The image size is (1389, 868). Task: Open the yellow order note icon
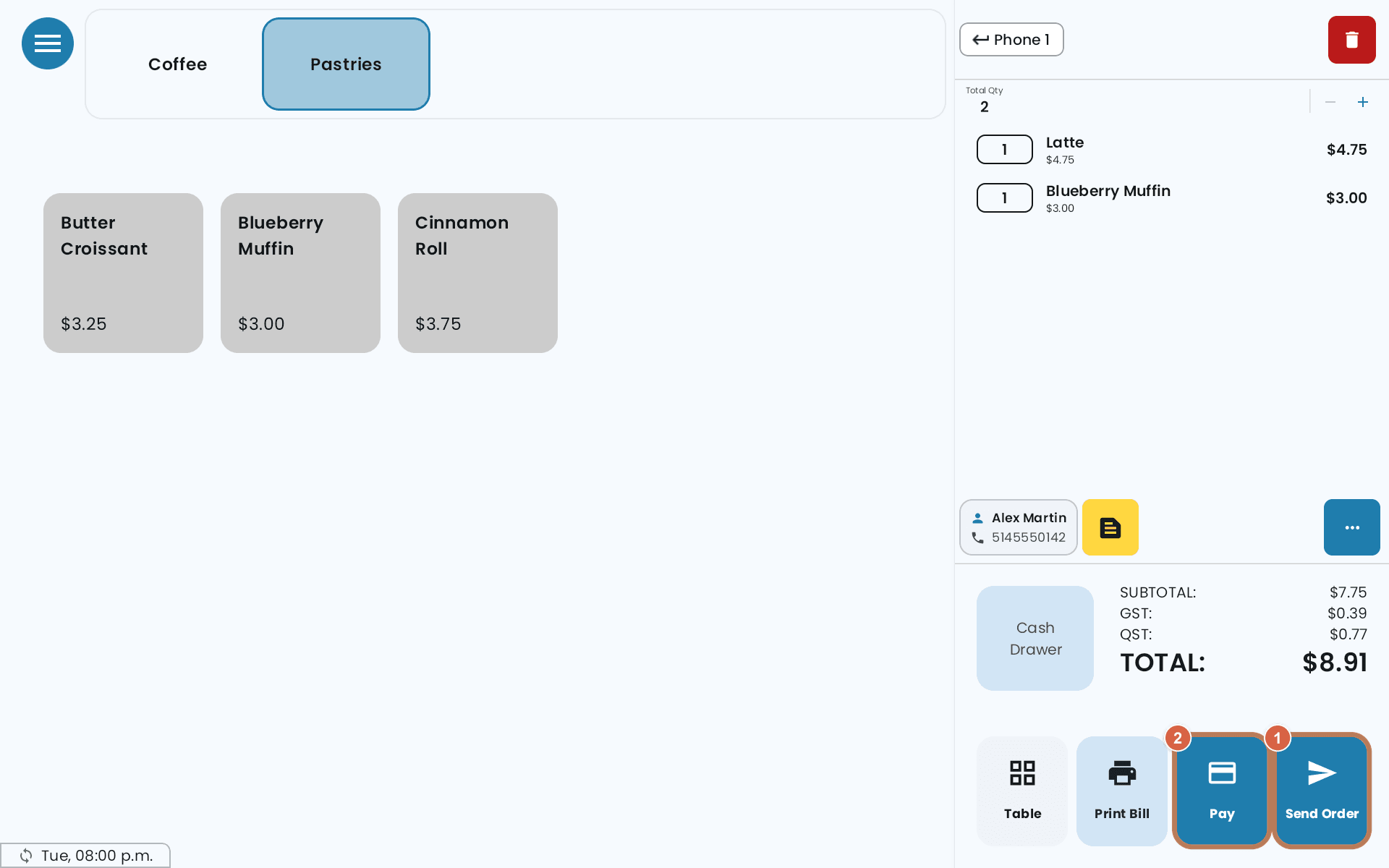pyautogui.click(x=1110, y=527)
